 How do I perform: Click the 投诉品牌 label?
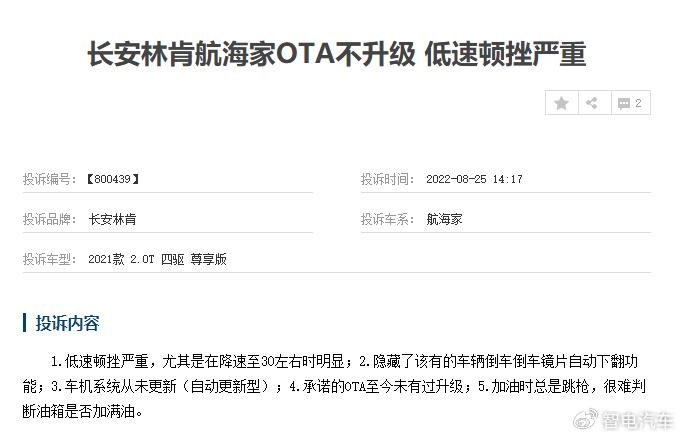coord(49,219)
